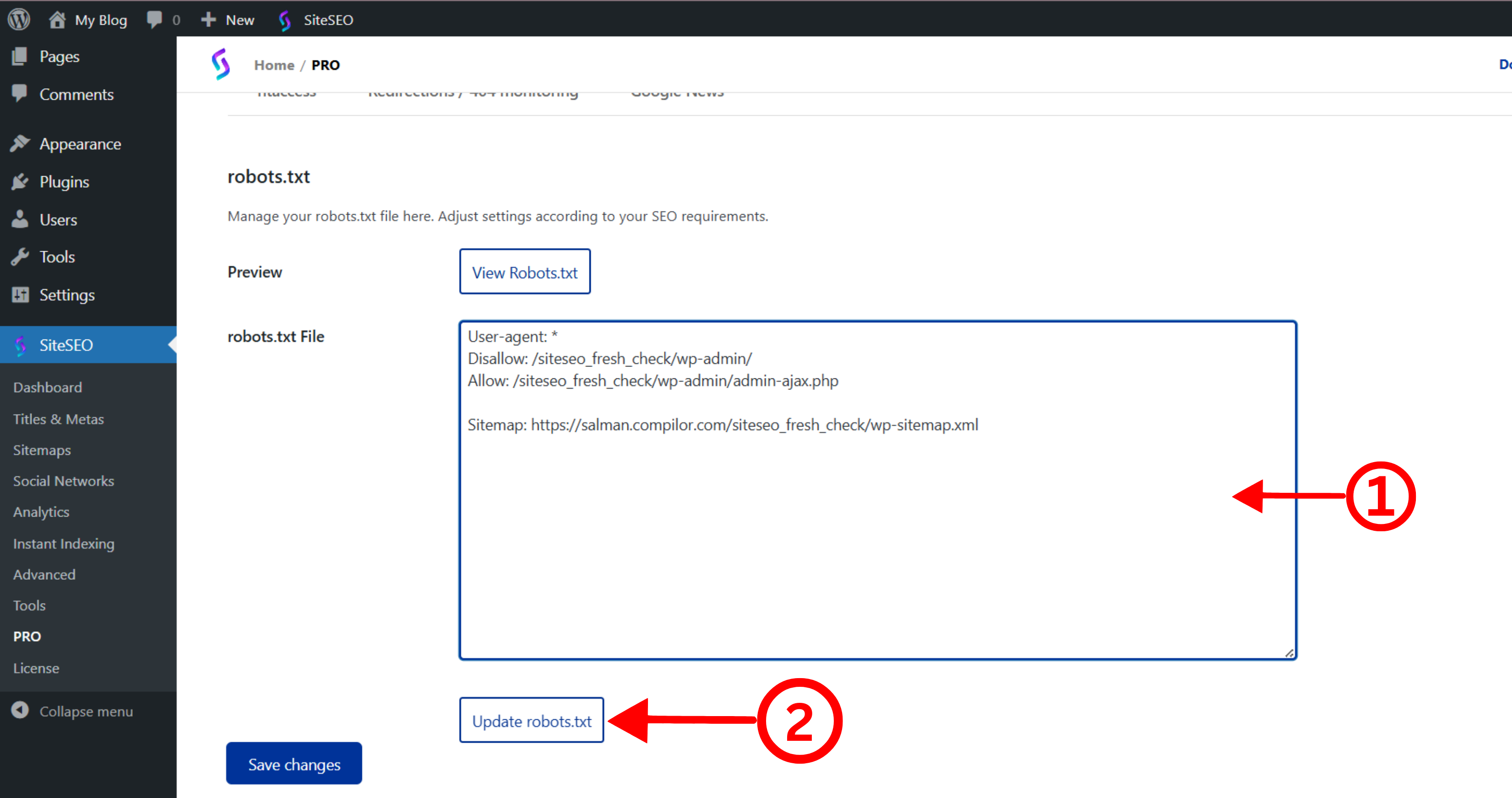Click the 'User-agent: *' line
Screen dimensions: 1512x798
coord(513,336)
